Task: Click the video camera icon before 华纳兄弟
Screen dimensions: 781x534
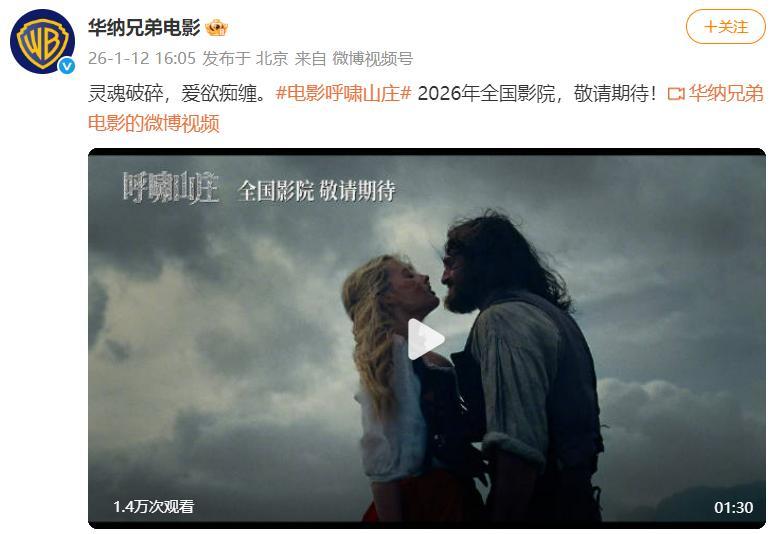Action: pyautogui.click(x=676, y=93)
